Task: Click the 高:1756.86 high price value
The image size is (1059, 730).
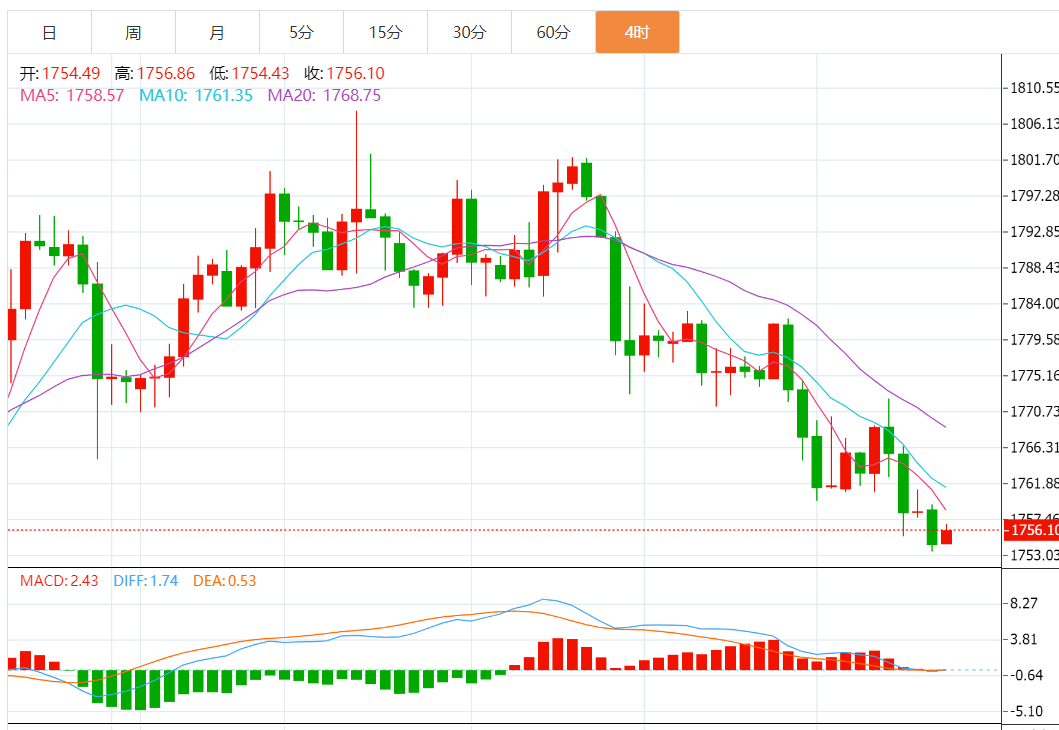Action: click(x=155, y=73)
